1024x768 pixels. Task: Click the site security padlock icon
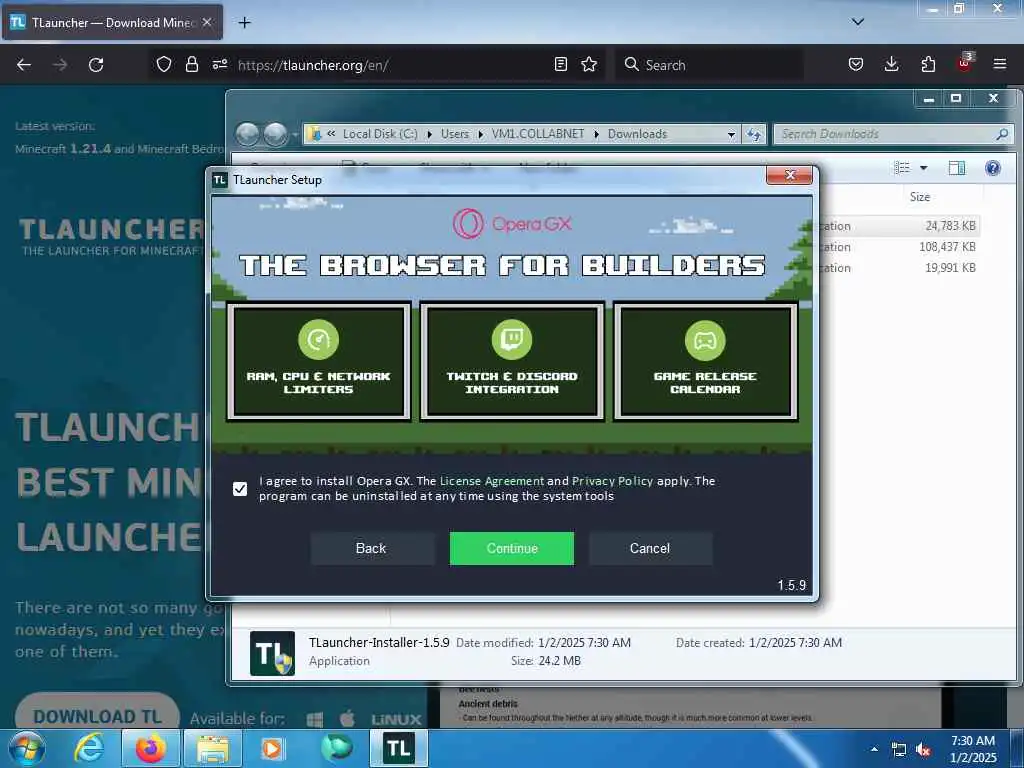point(191,65)
